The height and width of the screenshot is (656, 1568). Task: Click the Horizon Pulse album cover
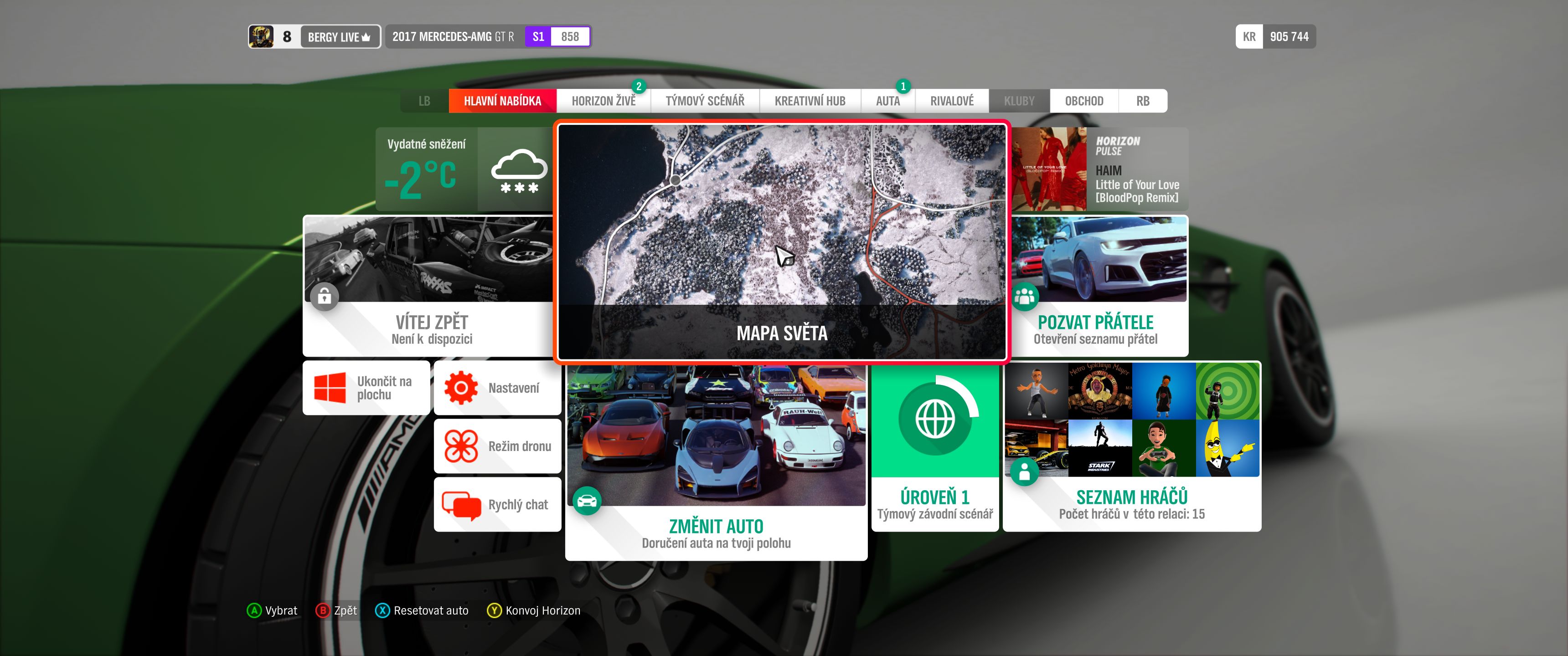1049,169
